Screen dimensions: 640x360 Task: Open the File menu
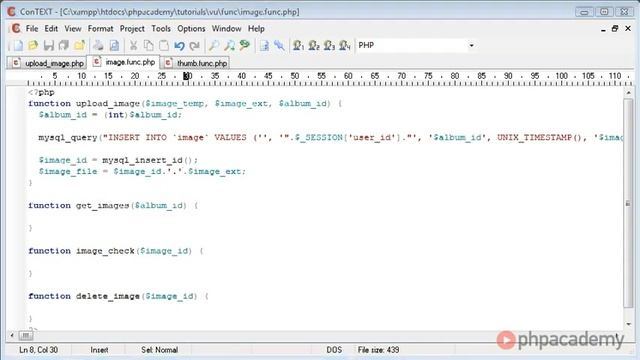point(32,29)
